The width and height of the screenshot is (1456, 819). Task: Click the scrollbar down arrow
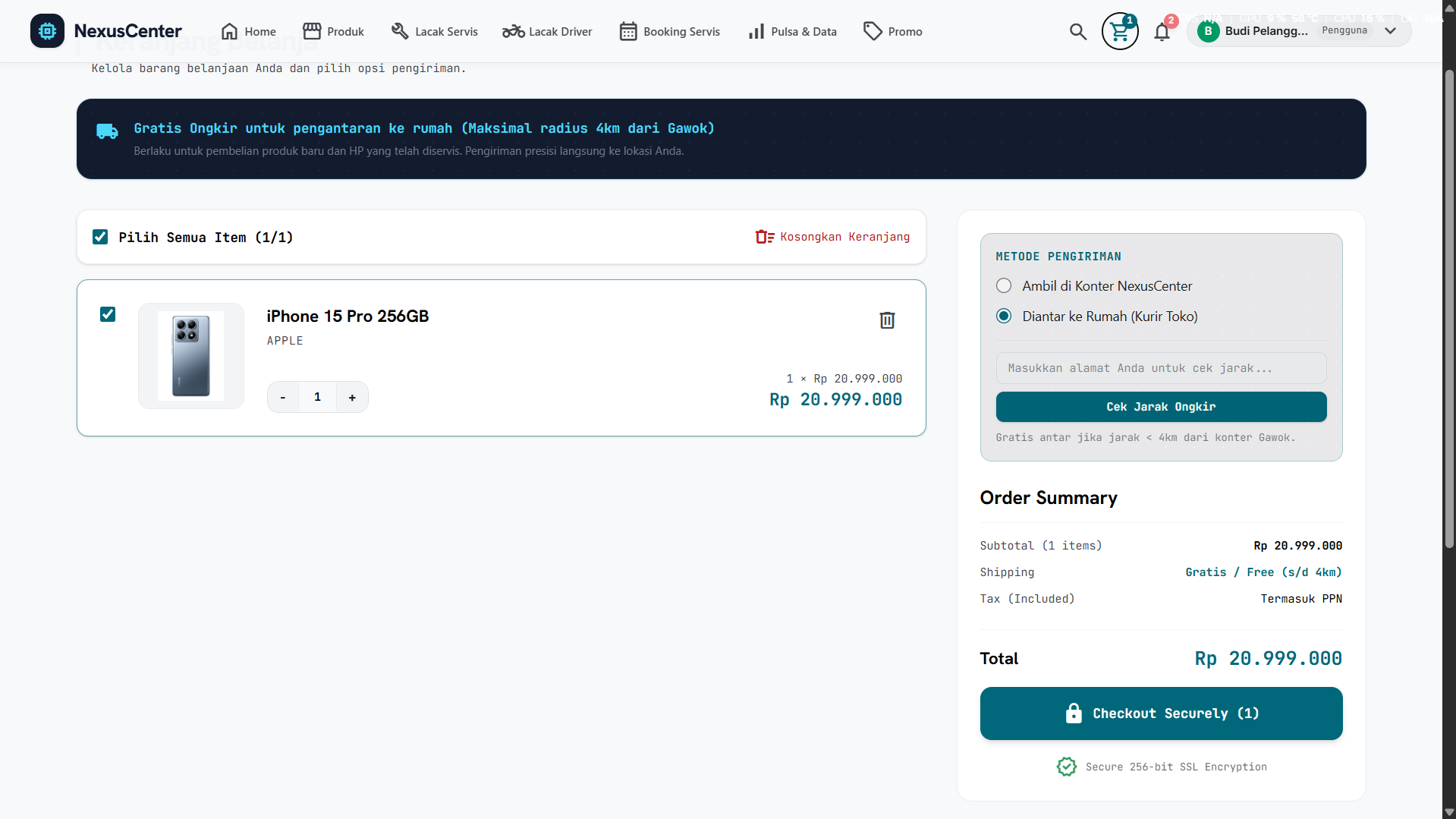tap(1449, 812)
